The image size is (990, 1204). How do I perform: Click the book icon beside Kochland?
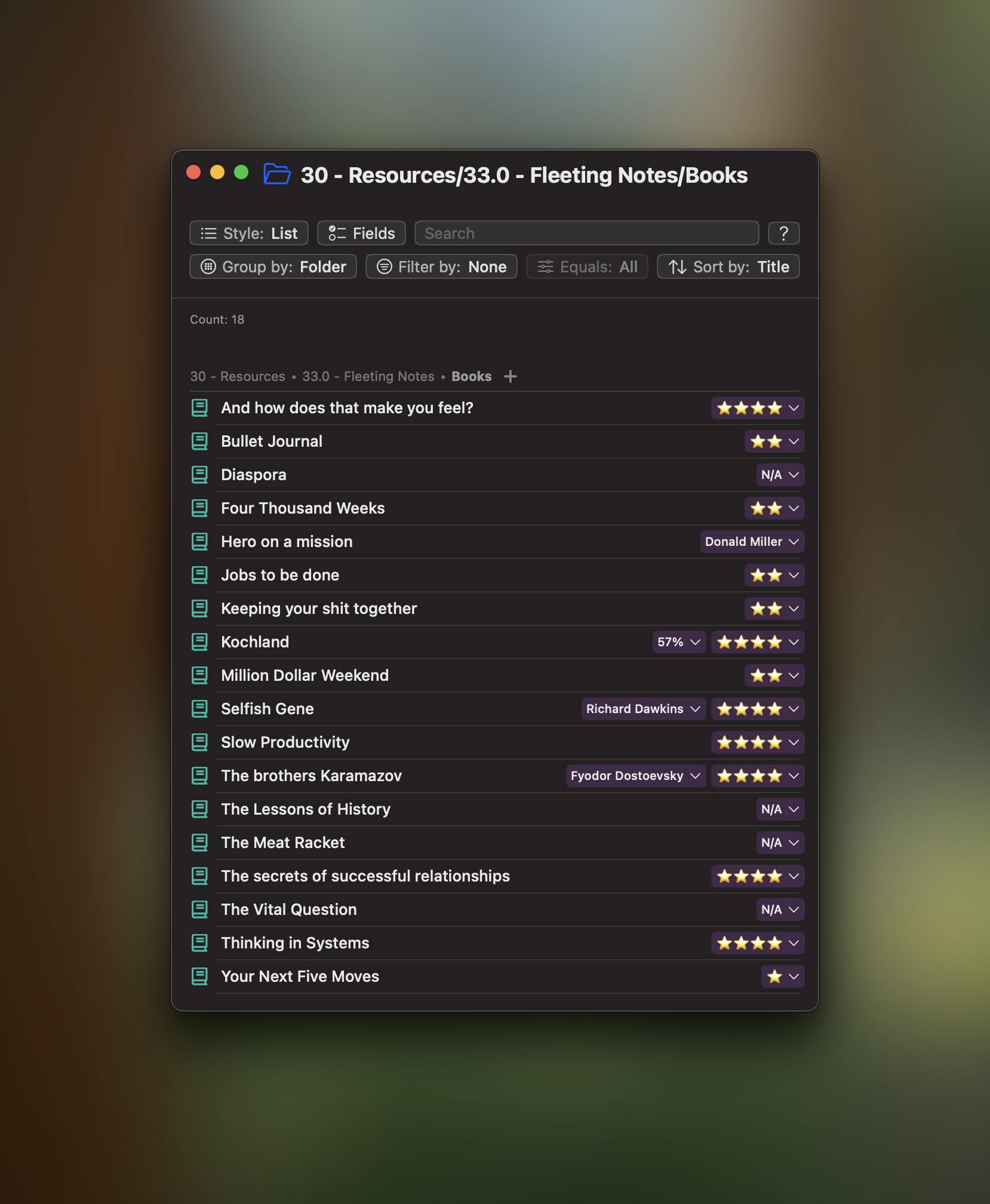[199, 642]
